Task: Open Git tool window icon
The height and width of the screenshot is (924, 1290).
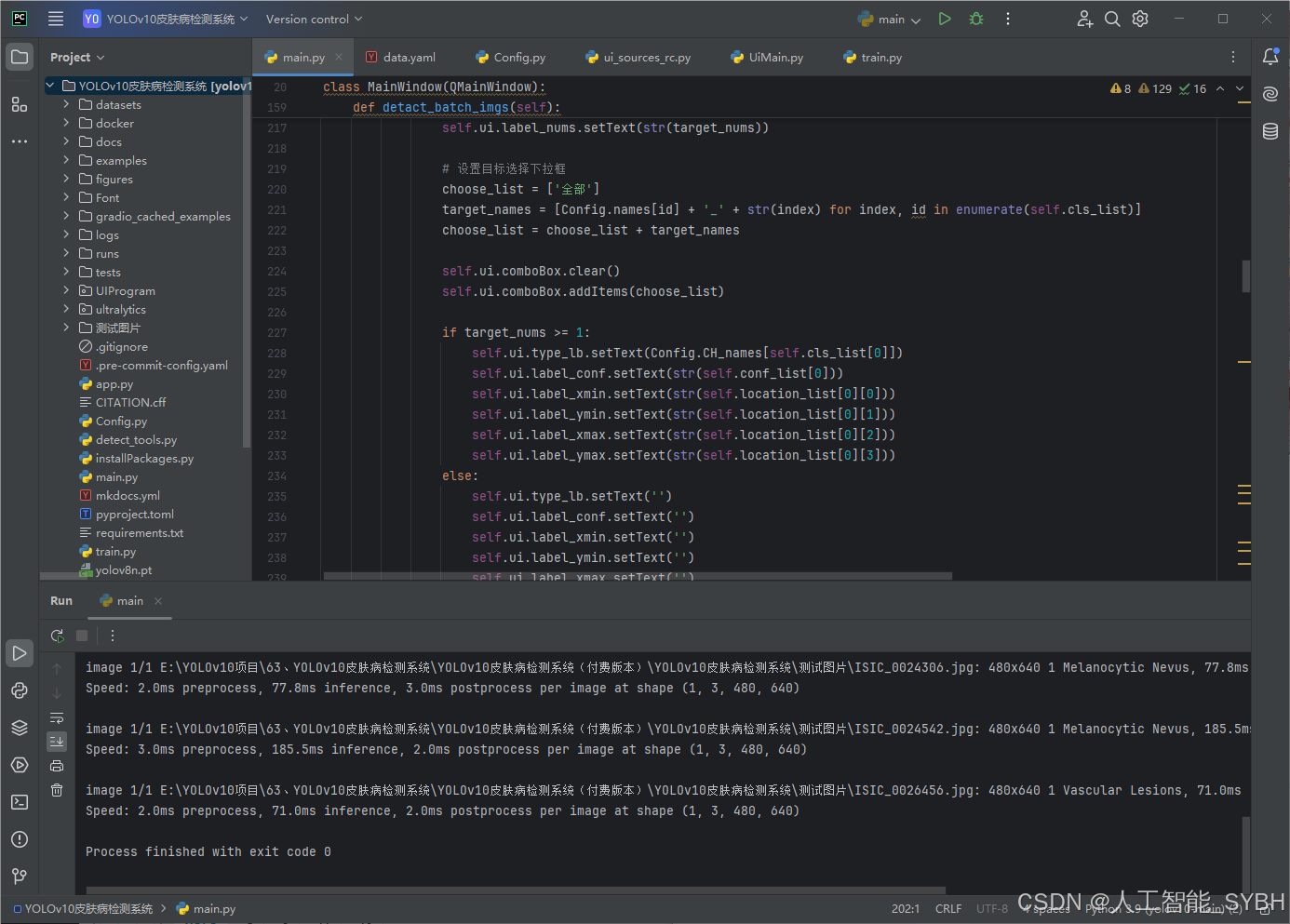Action: (20, 877)
